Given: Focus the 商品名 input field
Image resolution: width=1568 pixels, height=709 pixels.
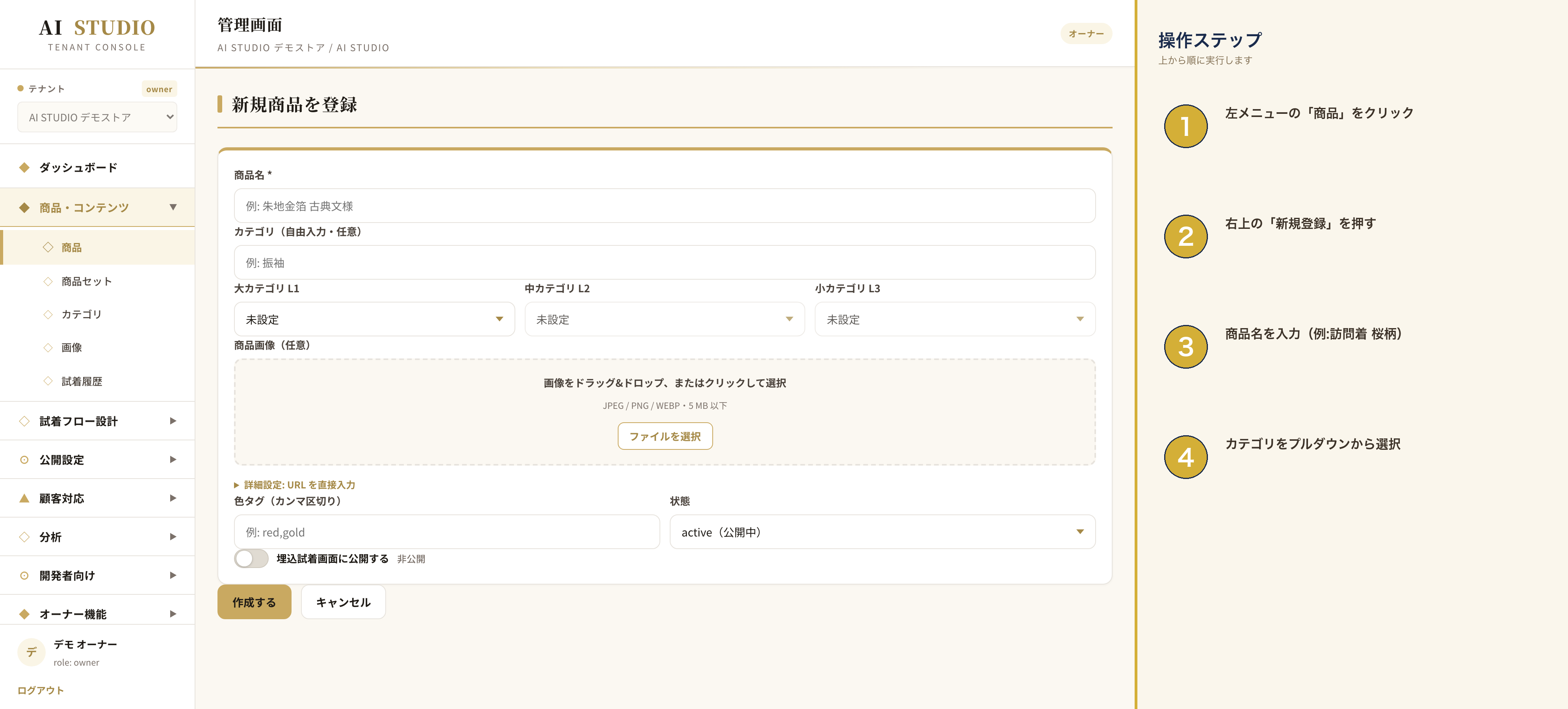Looking at the screenshot, I should [x=665, y=206].
